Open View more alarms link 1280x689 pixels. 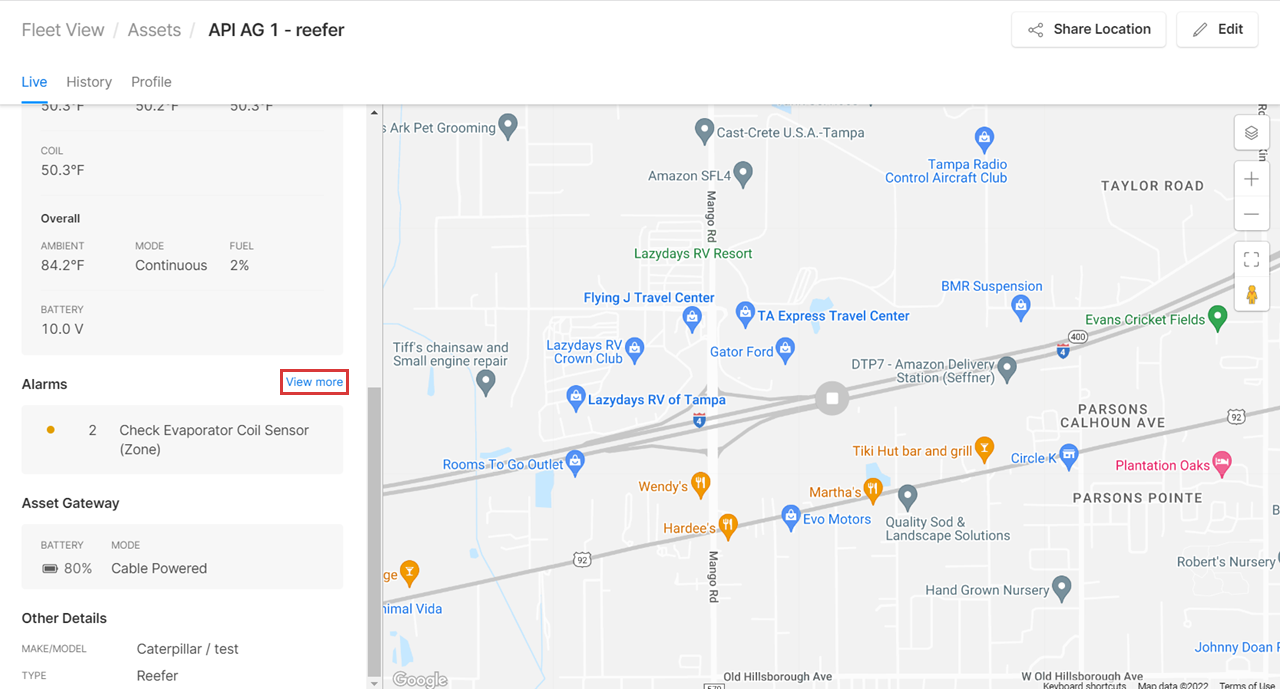(x=314, y=382)
